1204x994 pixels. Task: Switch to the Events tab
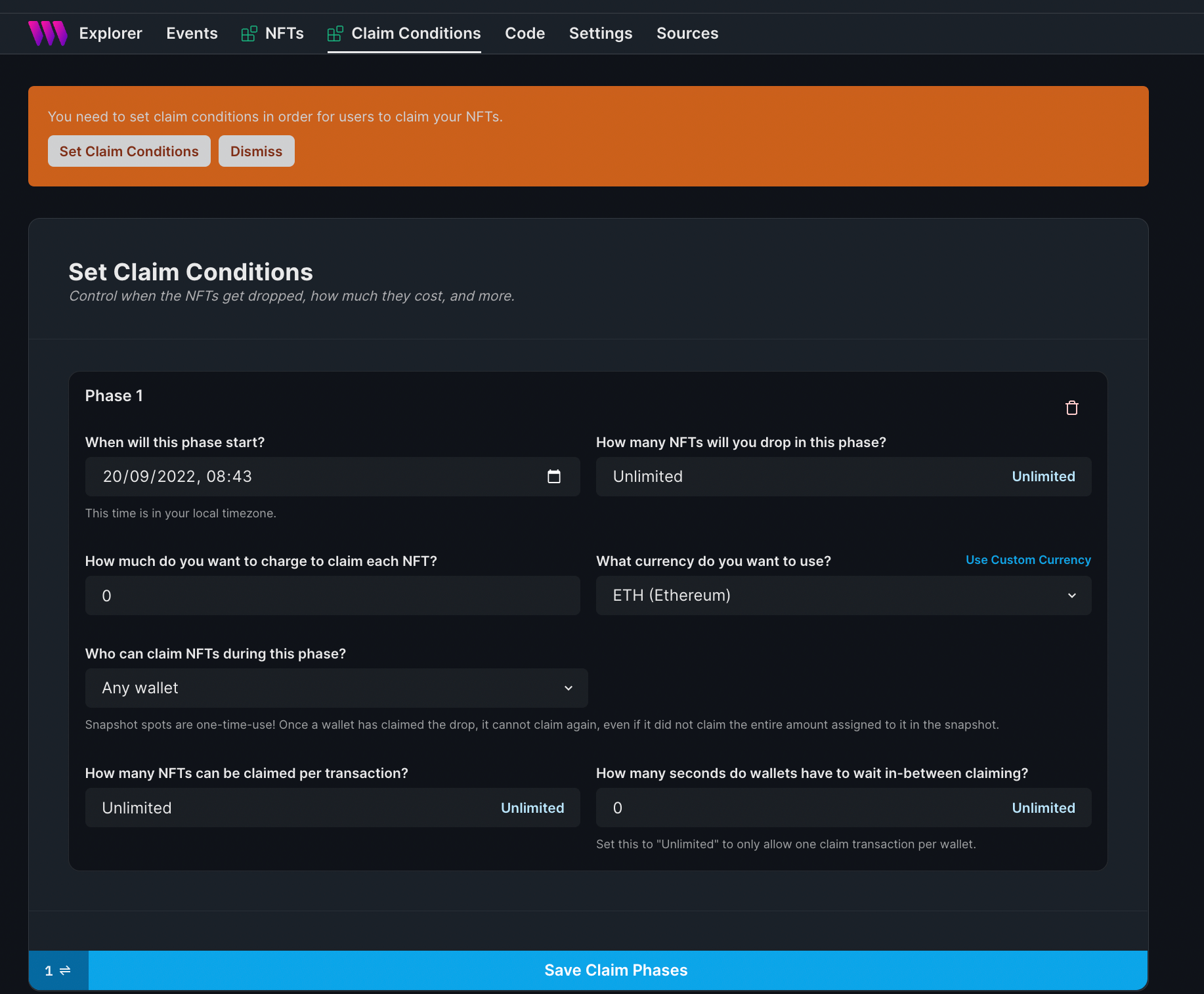coord(192,33)
